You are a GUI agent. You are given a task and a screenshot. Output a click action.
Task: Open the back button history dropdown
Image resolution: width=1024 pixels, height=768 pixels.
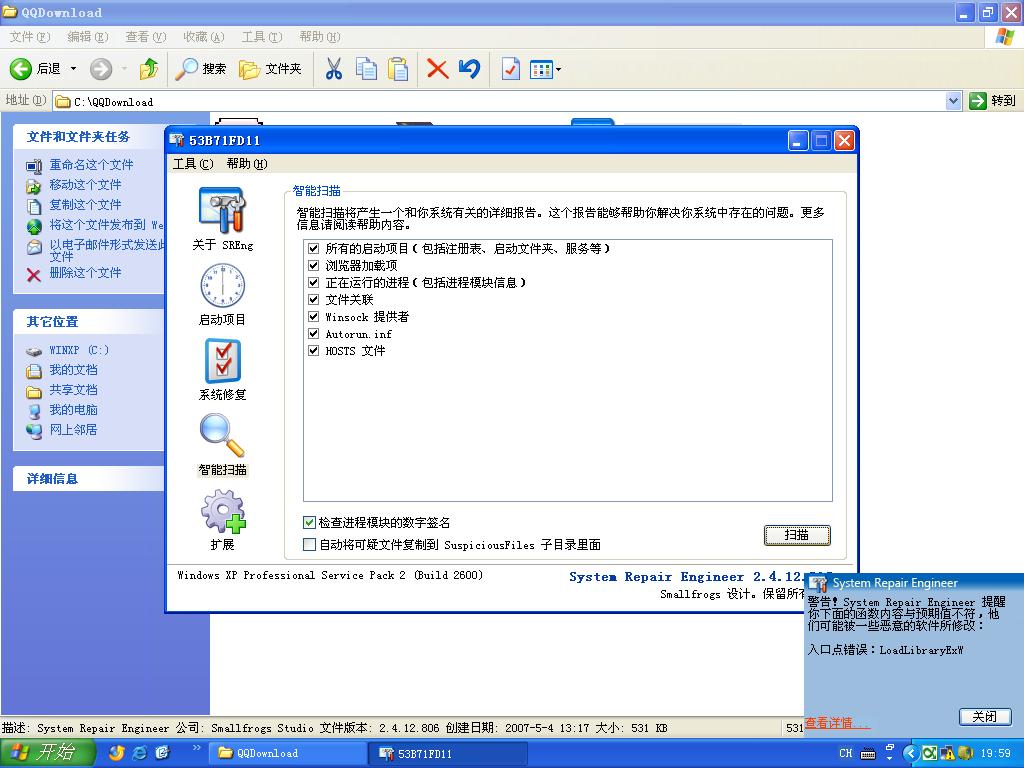(x=73, y=69)
